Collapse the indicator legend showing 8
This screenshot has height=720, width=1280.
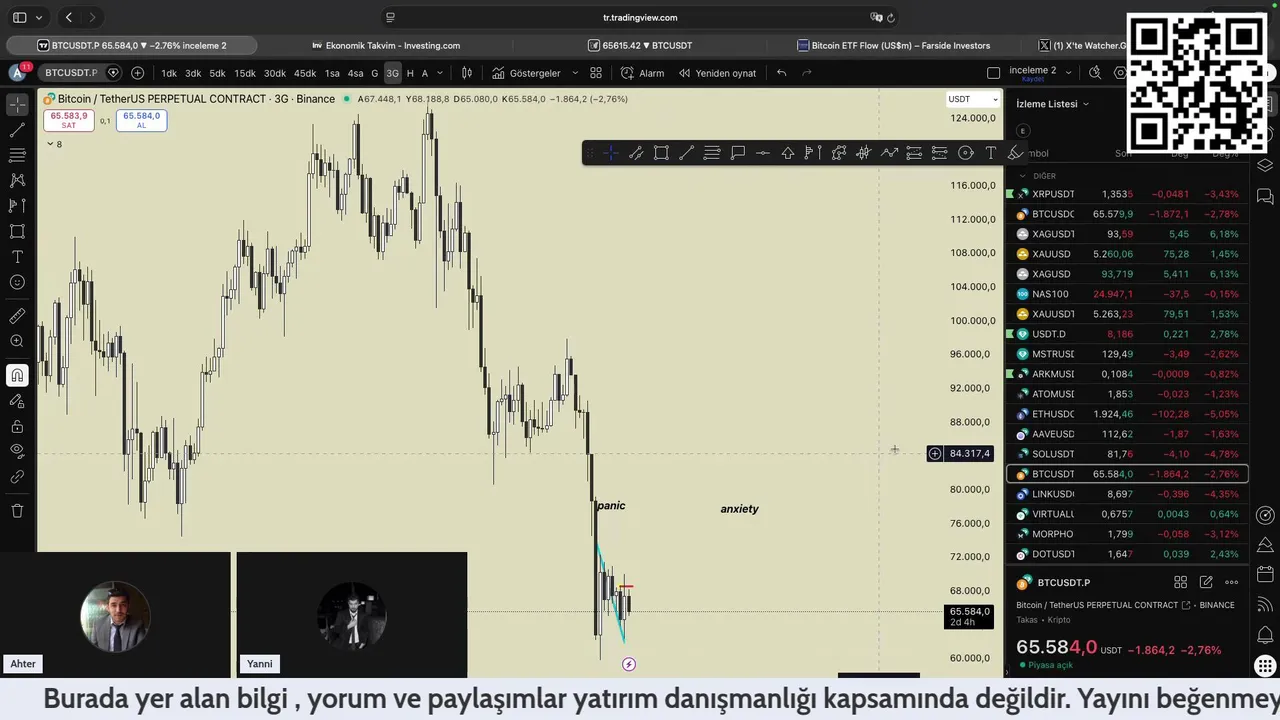[54, 144]
